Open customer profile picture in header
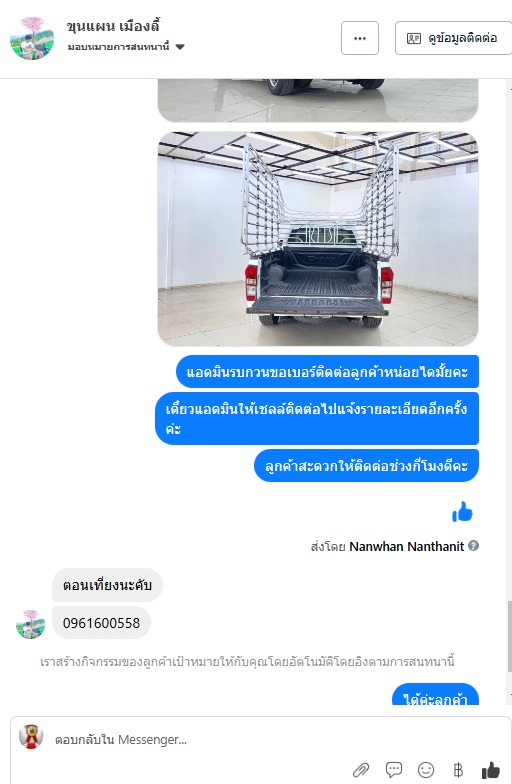This screenshot has width=512, height=784. 32,38
